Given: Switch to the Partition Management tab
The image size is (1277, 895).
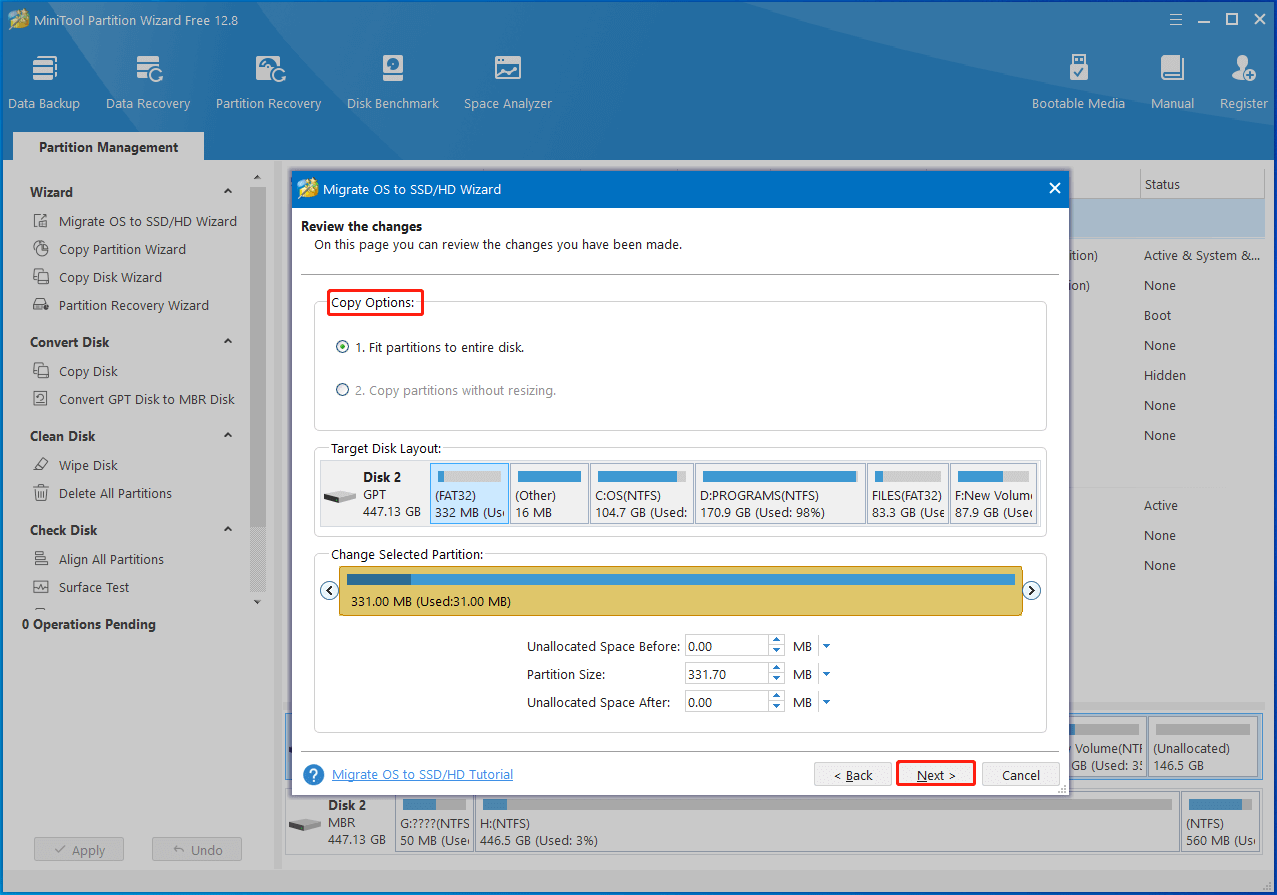Looking at the screenshot, I should (107, 147).
